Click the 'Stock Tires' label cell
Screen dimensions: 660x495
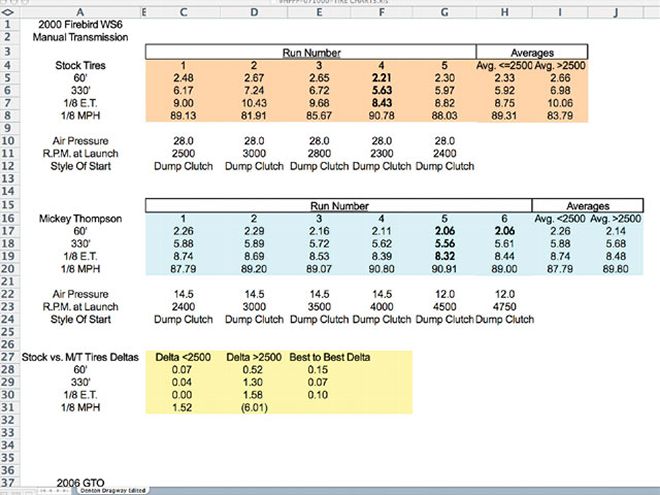[x=80, y=65]
